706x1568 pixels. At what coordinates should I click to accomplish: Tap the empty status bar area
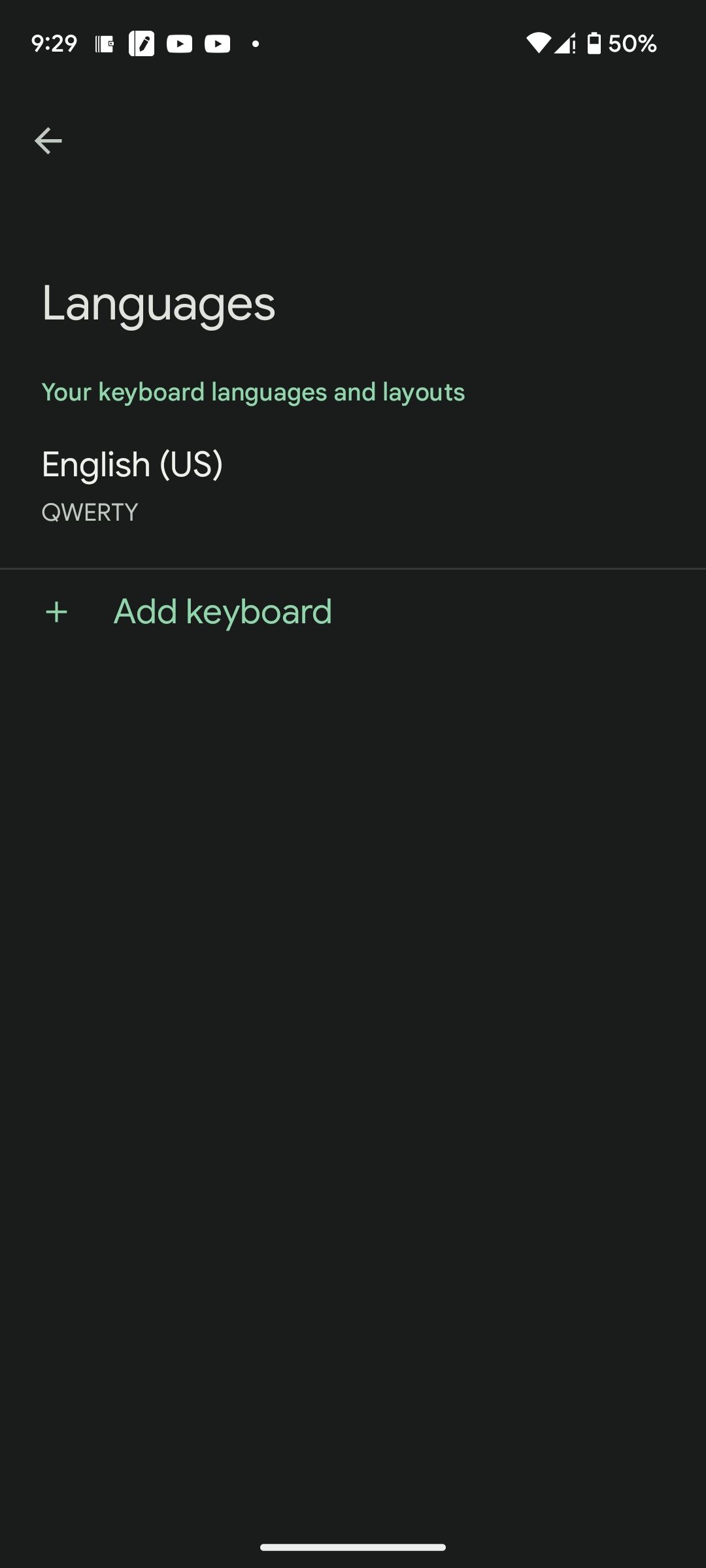[x=392, y=43]
